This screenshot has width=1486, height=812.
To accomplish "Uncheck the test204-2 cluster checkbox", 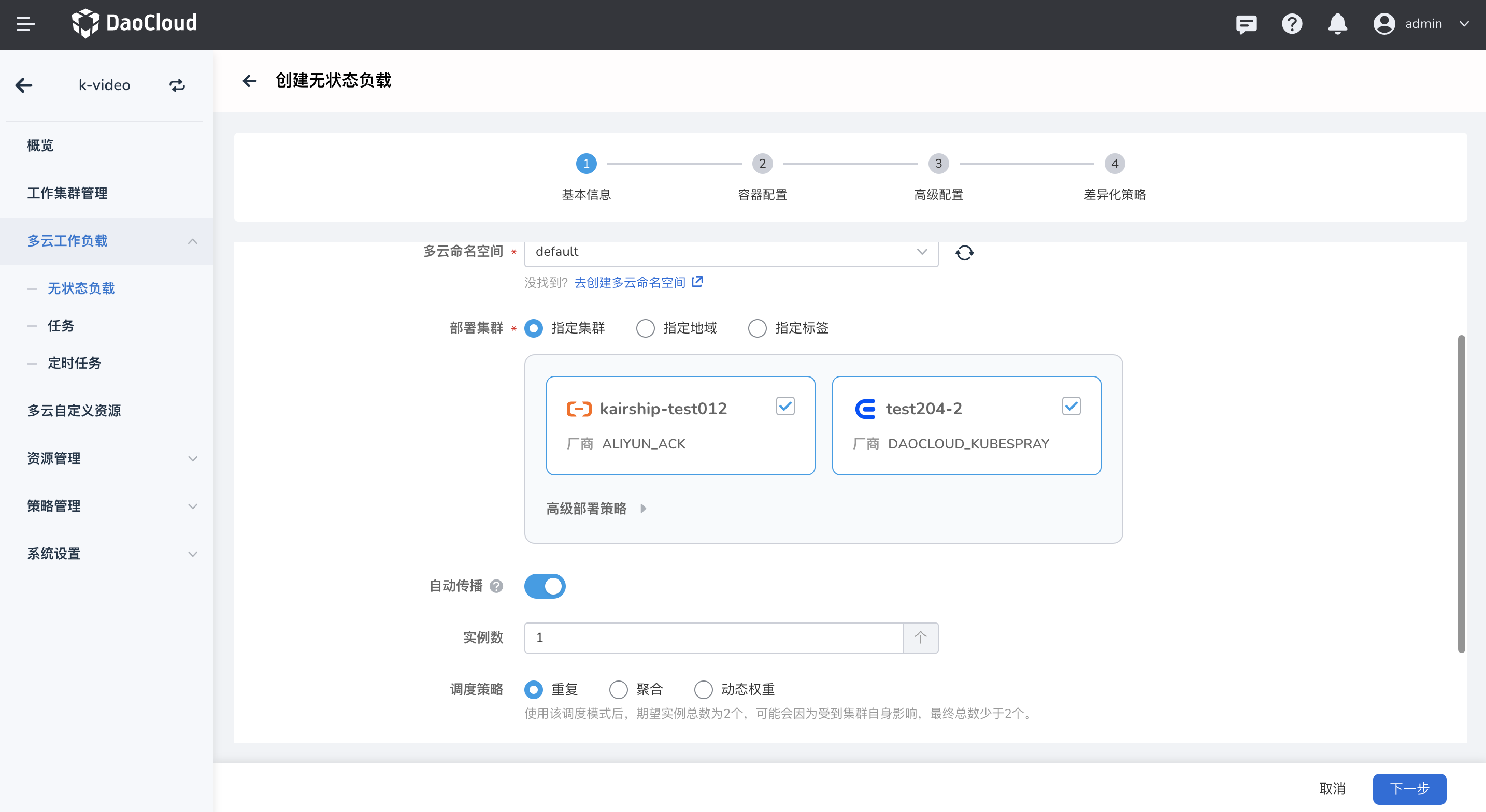I will tap(1071, 406).
